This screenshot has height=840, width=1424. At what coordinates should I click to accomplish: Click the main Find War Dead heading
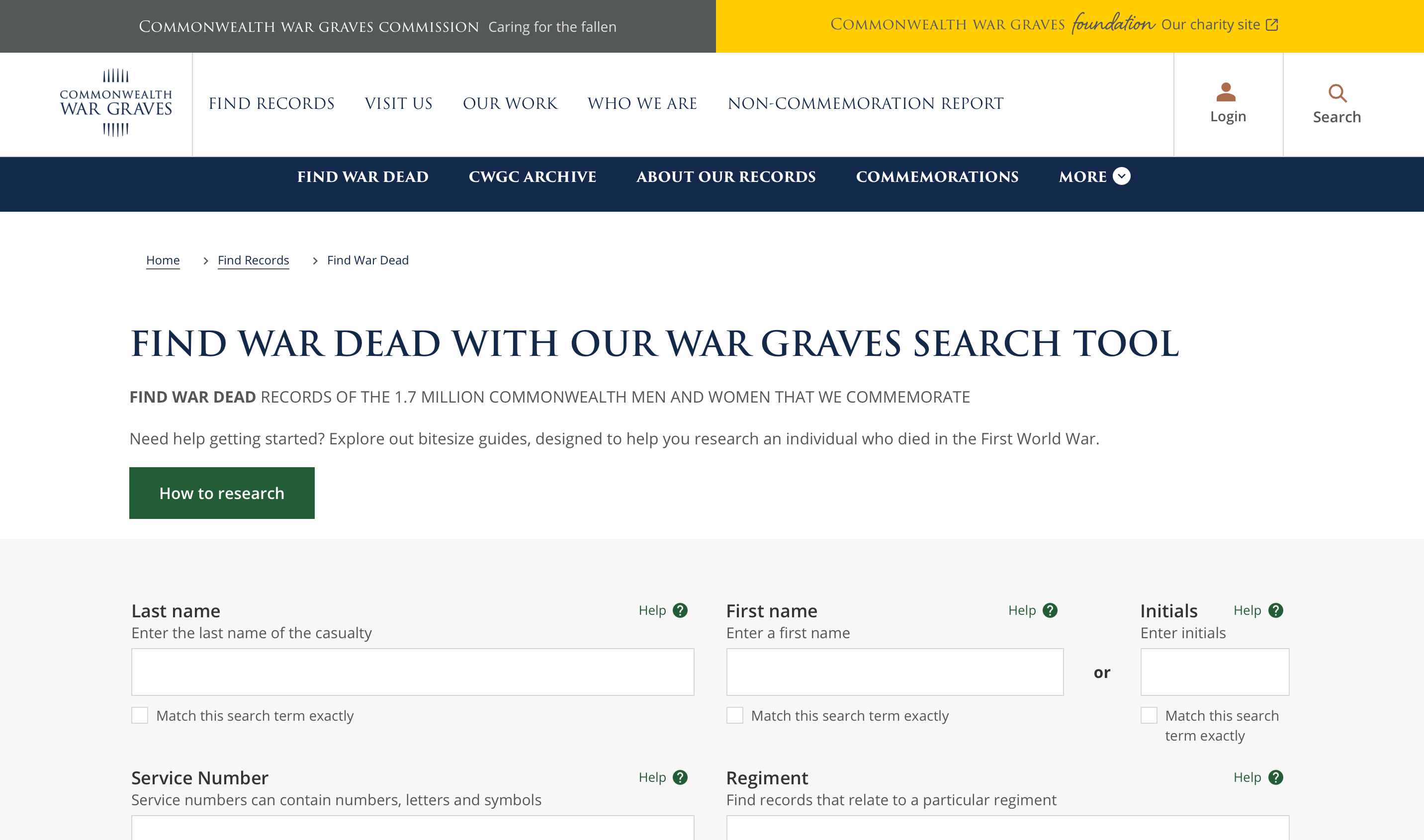[x=655, y=343]
